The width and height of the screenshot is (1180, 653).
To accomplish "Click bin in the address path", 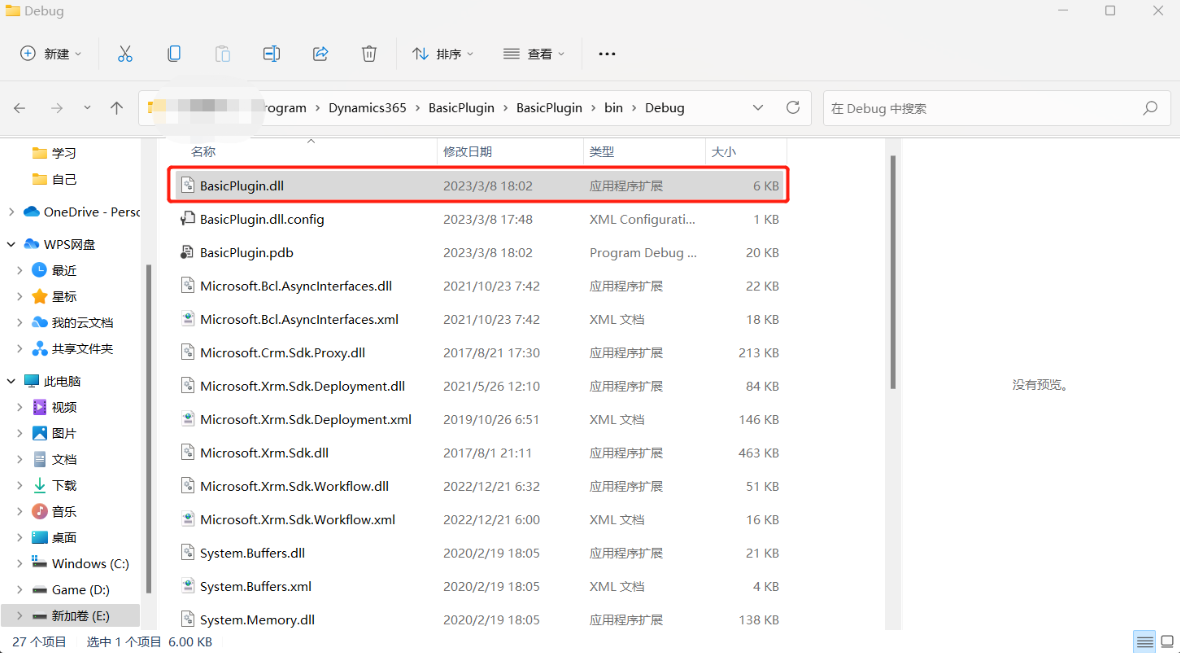I will pyautogui.click(x=613, y=108).
